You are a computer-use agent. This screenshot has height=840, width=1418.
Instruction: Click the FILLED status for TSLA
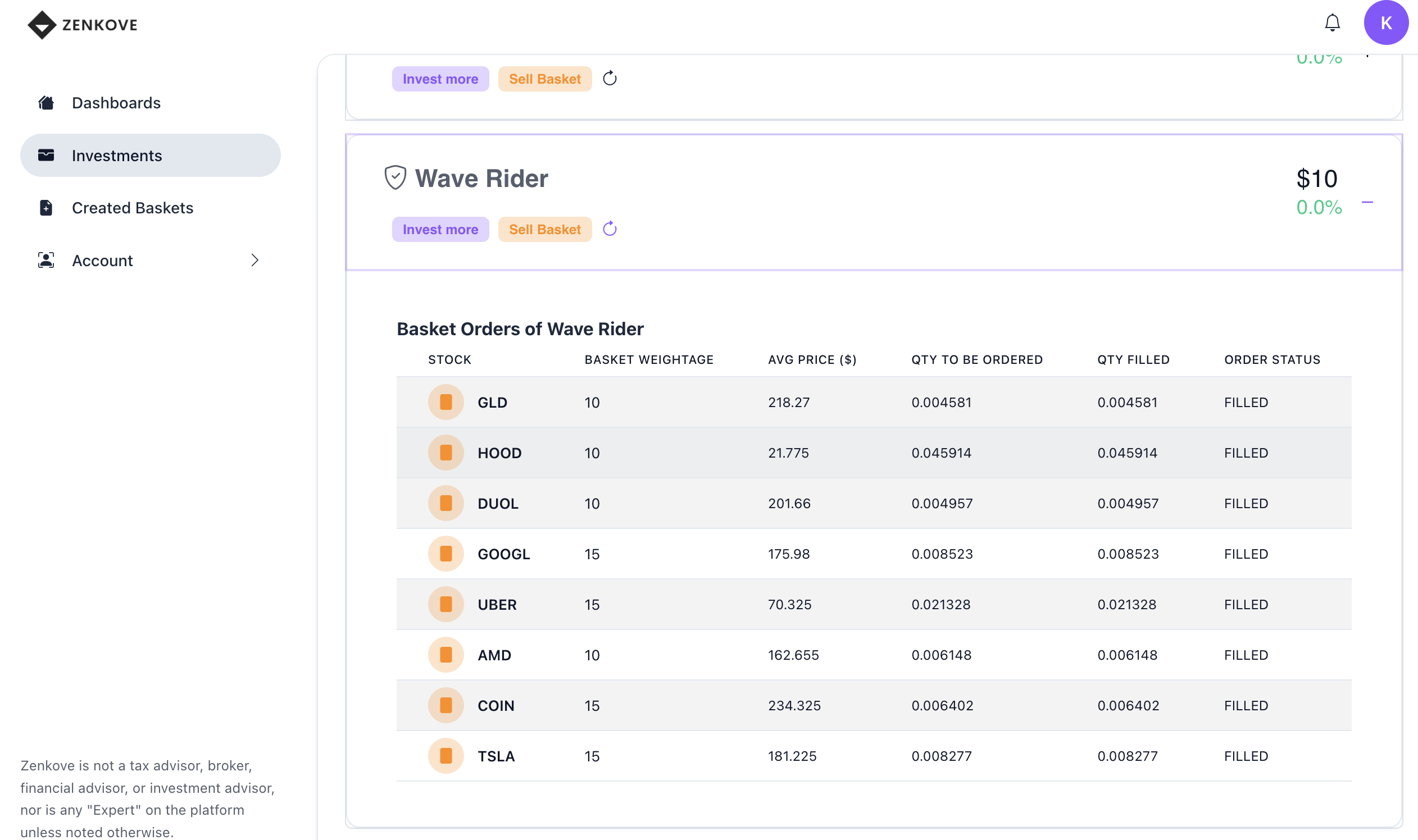(x=1246, y=756)
